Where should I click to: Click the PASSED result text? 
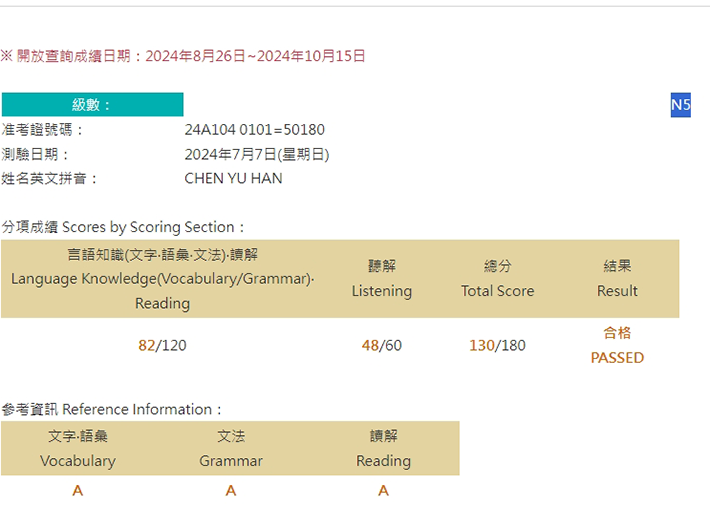[617, 358]
